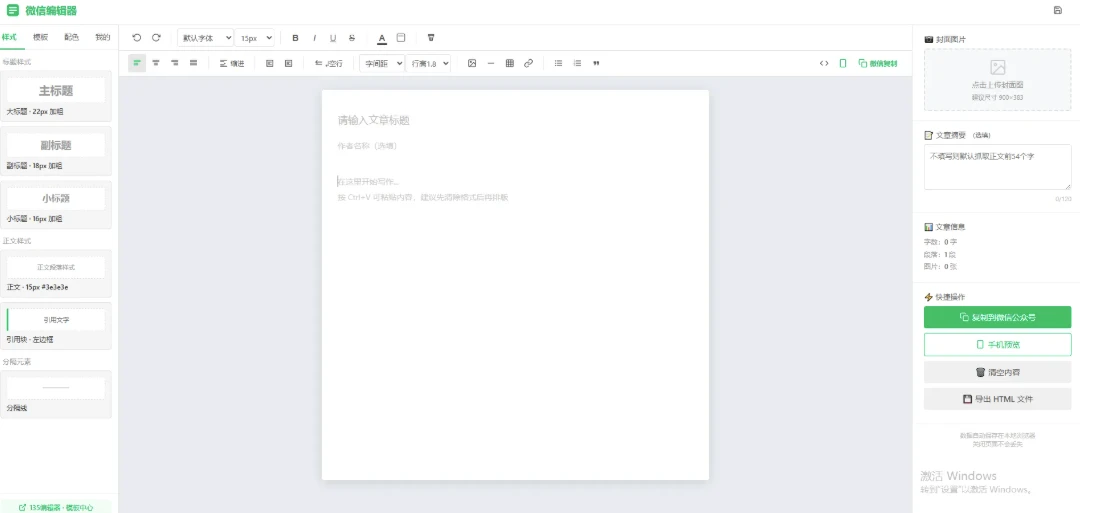Viewport: 1093px width, 513px height.
Task: Click the 标题样式 section label
Action: 17,62
